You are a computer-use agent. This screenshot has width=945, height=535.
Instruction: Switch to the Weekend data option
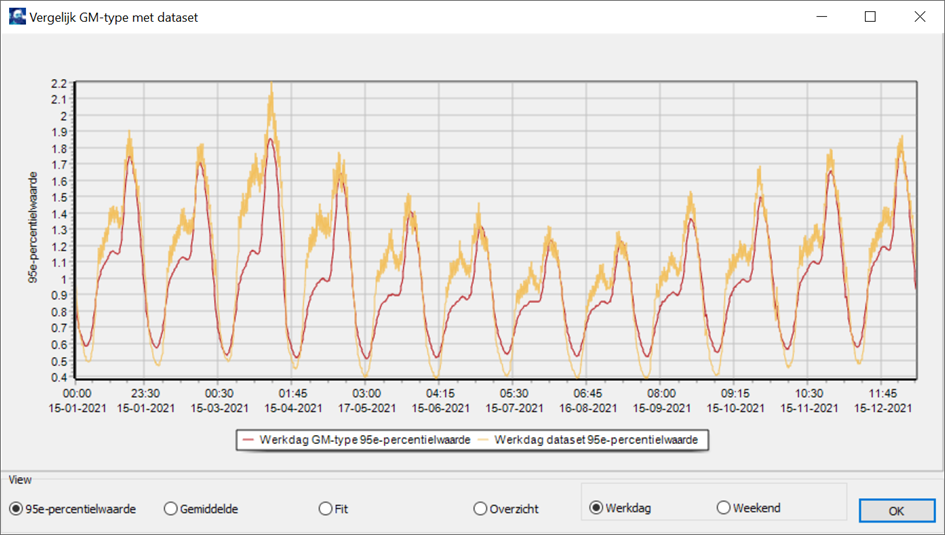pyautogui.click(x=724, y=508)
